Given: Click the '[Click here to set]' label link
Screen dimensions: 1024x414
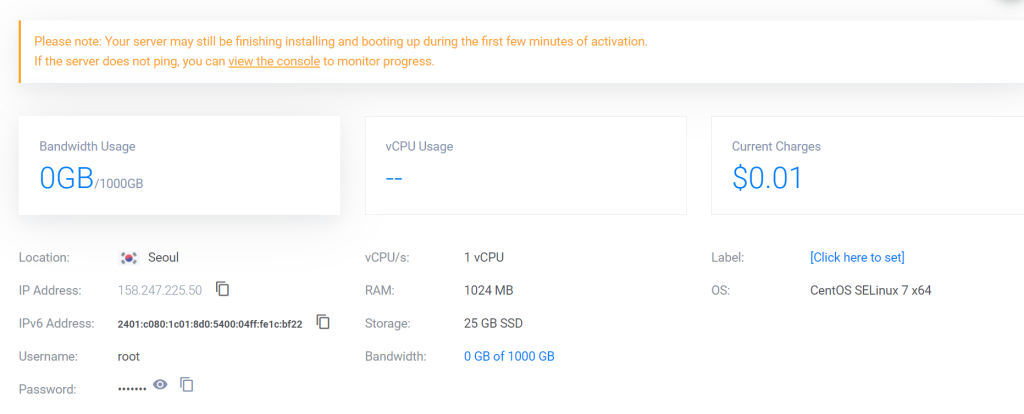Looking at the screenshot, I should pyautogui.click(x=857, y=258).
